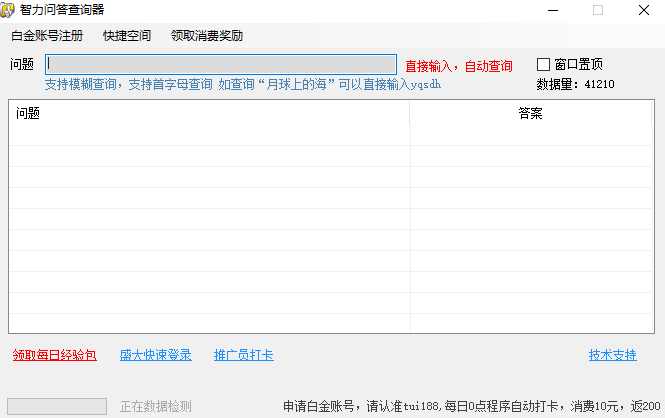Click the 答案 column header
This screenshot has width=665, height=418.
pyautogui.click(x=530, y=113)
